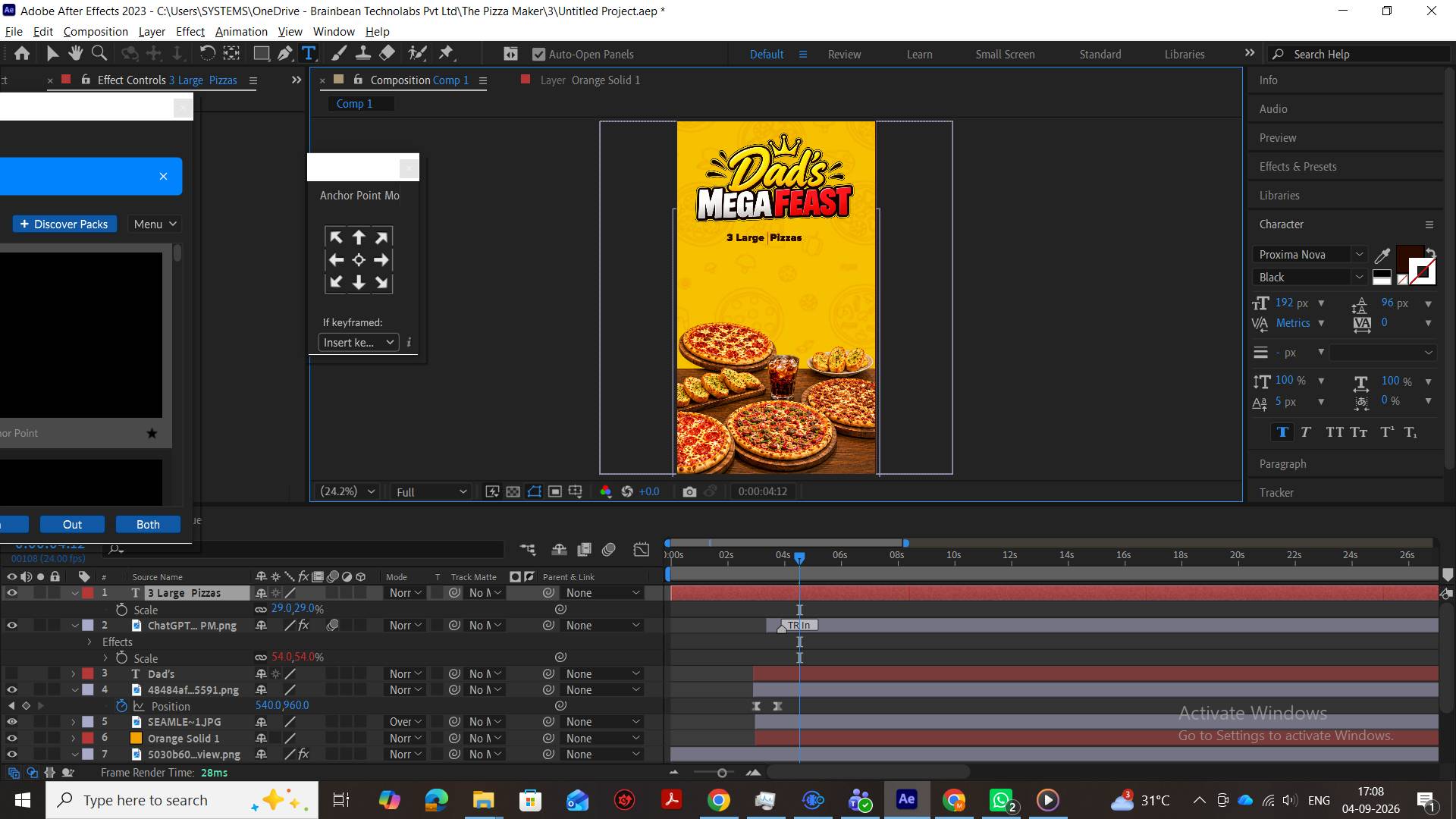Image resolution: width=1456 pixels, height=819 pixels.
Task: Select the Zoom magnifier tool
Action: 99,53
